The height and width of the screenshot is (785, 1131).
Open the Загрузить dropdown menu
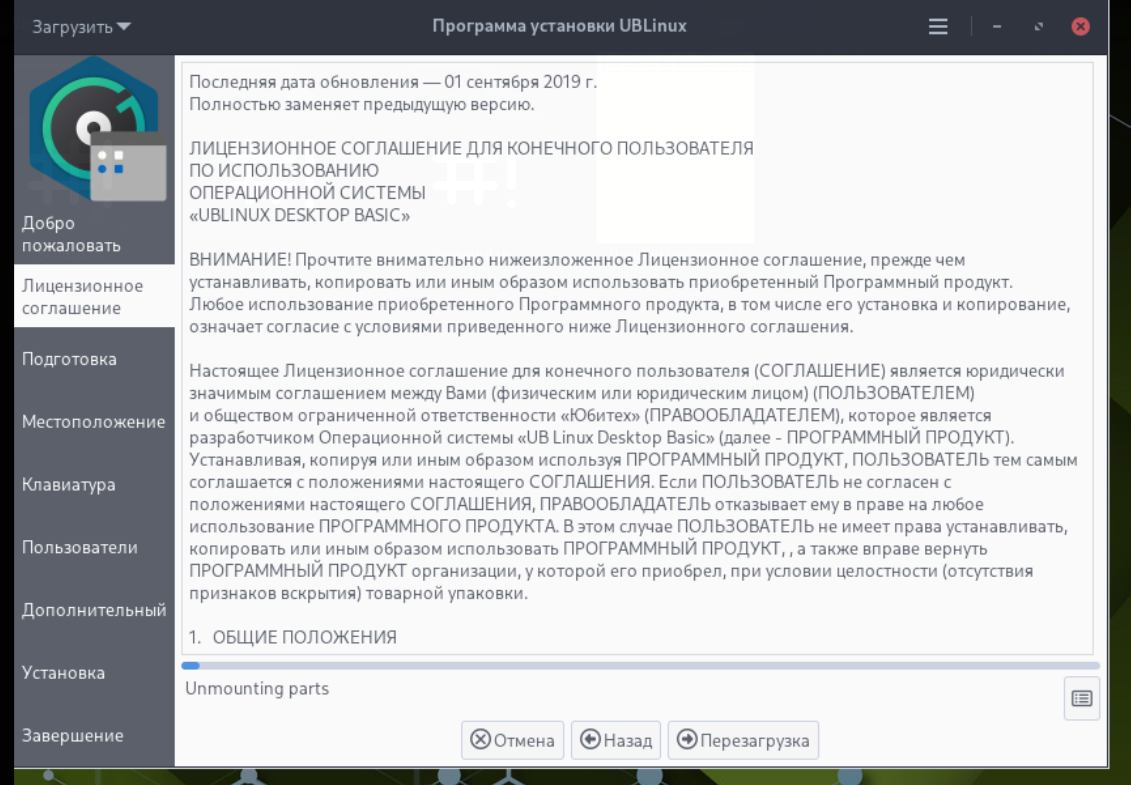click(81, 27)
